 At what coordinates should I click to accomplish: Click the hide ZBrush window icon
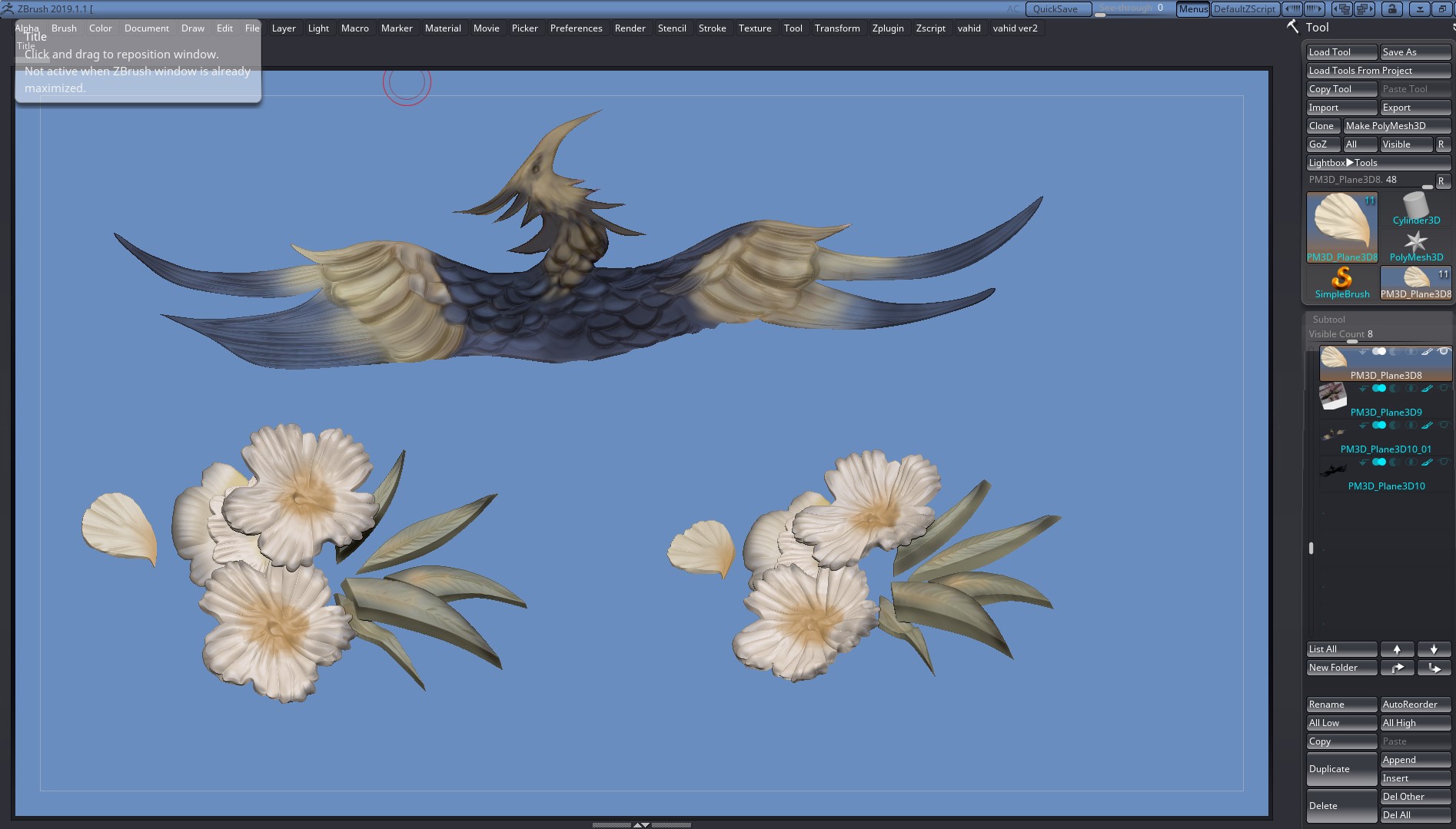[x=1420, y=8]
